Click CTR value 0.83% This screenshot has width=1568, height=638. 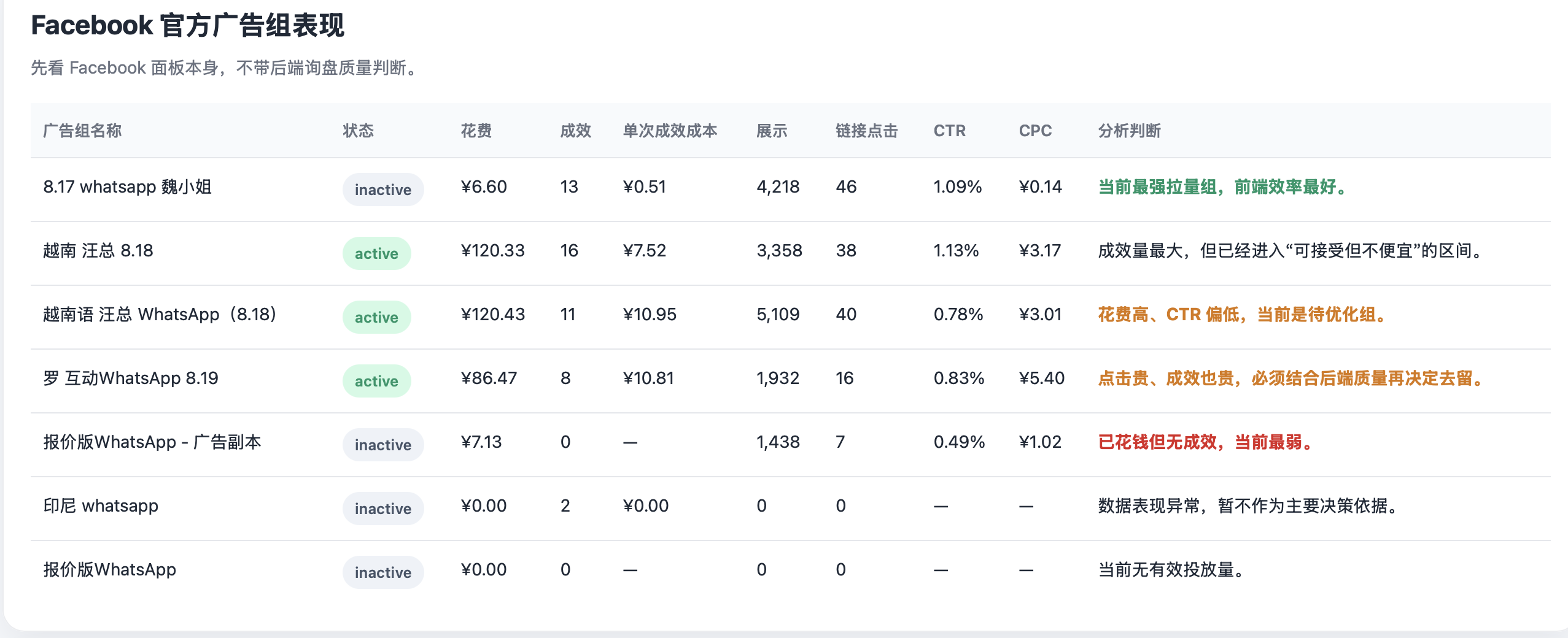959,378
